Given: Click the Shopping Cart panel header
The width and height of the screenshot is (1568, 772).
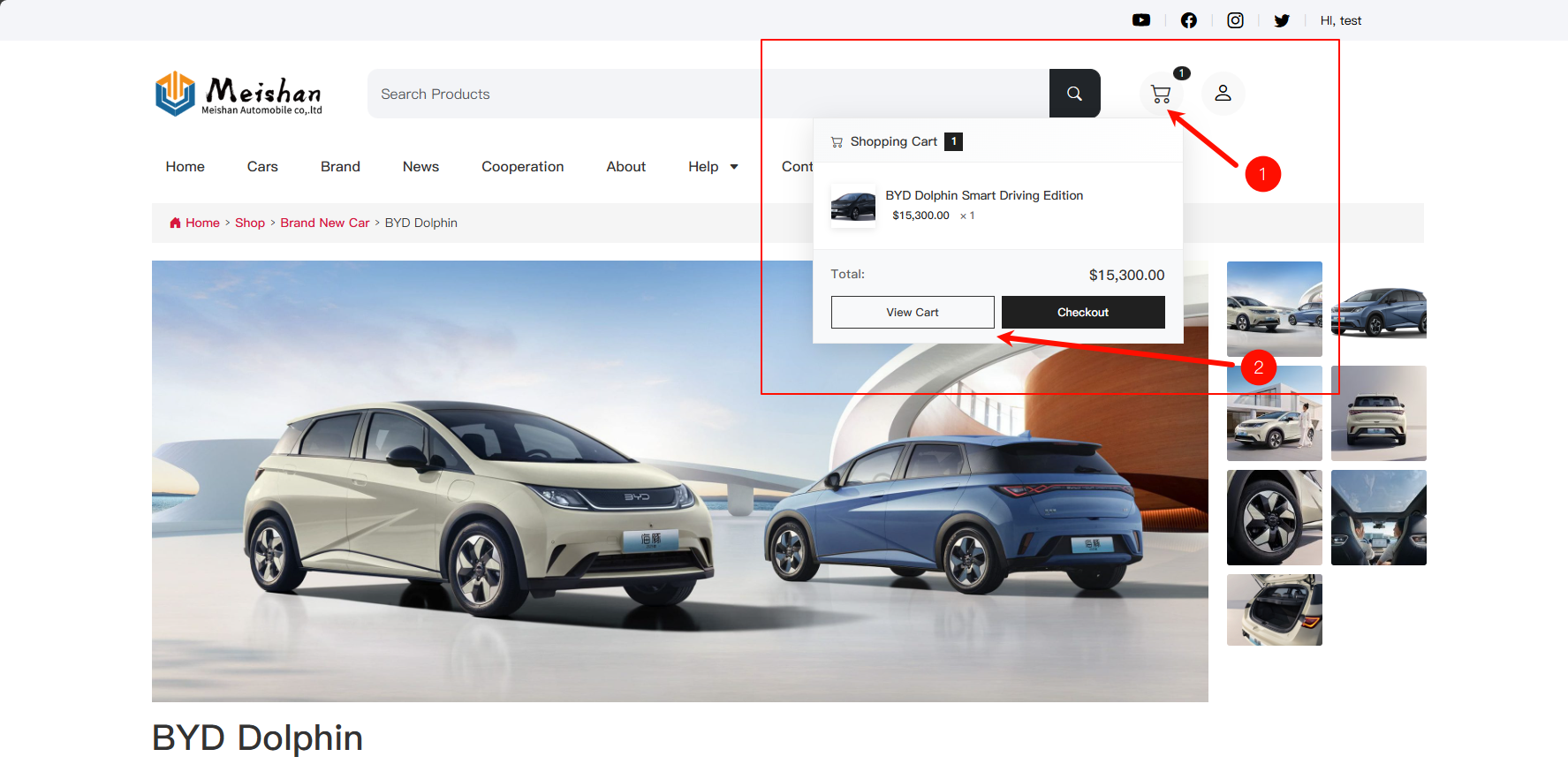Looking at the screenshot, I should click(x=998, y=141).
